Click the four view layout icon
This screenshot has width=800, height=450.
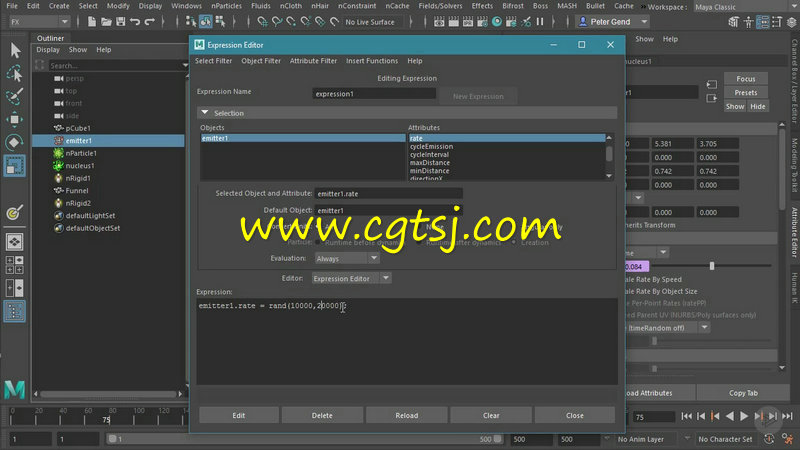tap(14, 265)
